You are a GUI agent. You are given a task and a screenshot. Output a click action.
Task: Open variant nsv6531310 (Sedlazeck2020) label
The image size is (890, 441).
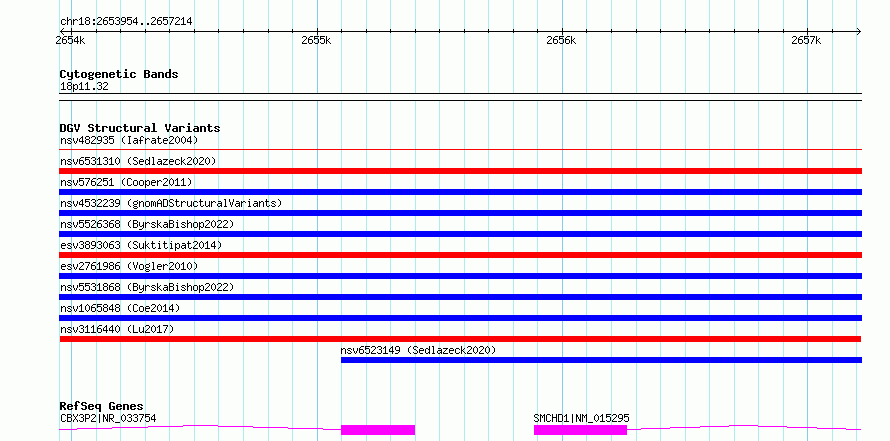point(138,161)
